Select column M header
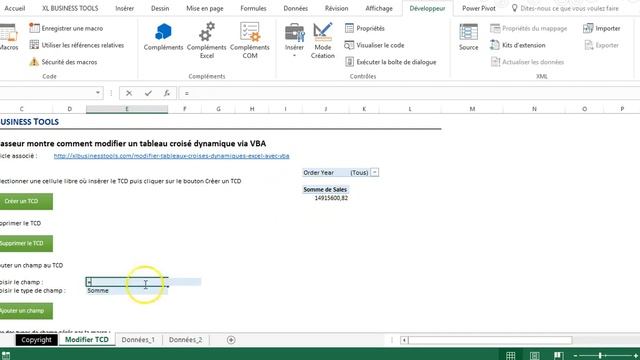 472,109
